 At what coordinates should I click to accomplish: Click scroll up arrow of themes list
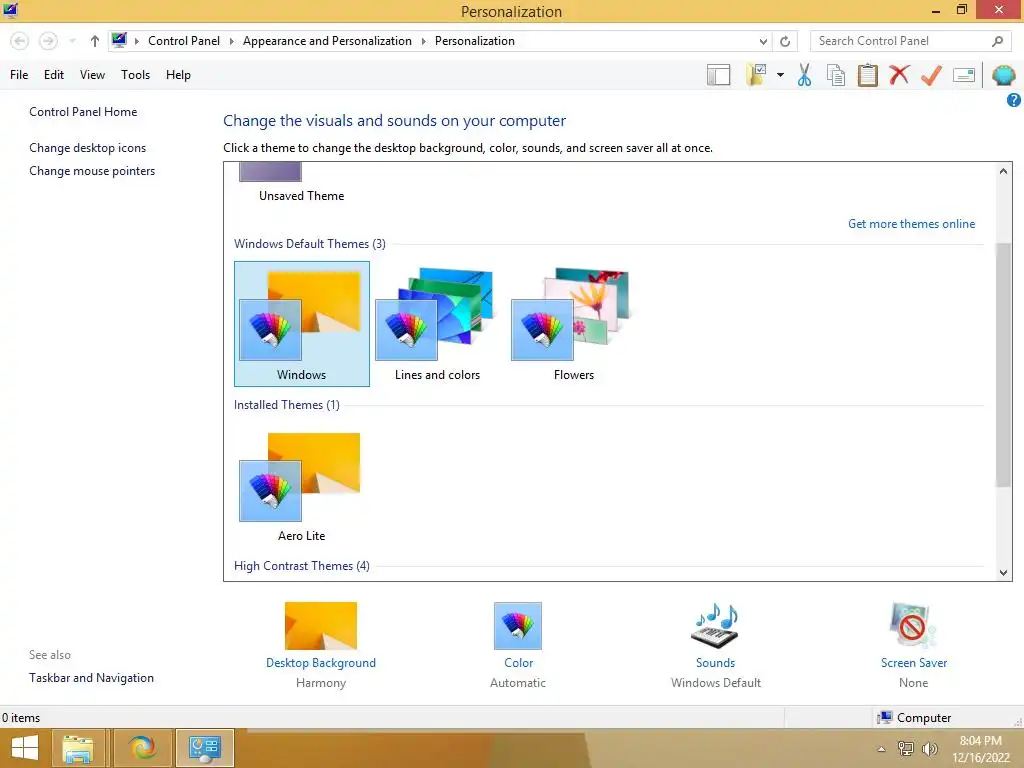point(1003,171)
